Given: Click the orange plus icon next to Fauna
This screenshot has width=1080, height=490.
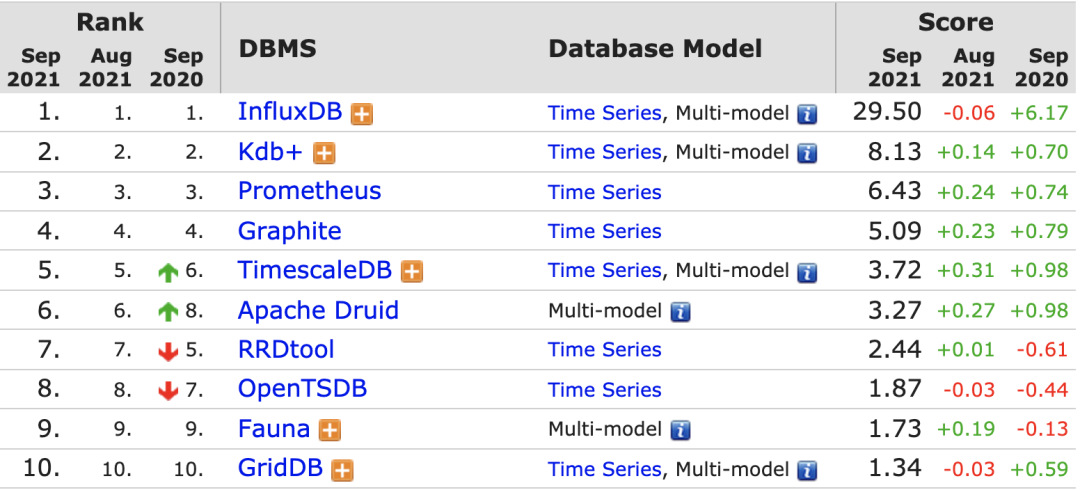Looking at the screenshot, I should point(330,431).
